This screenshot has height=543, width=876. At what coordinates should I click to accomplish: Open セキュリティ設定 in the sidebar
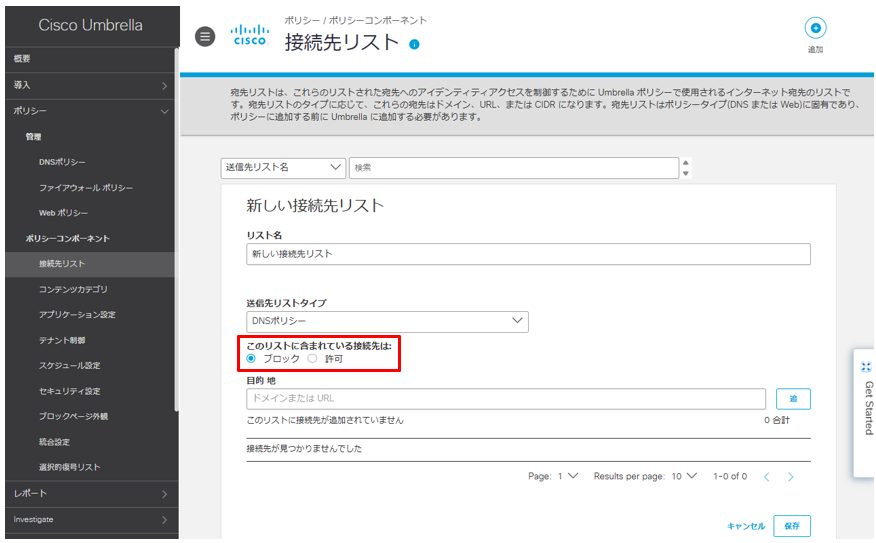69,391
